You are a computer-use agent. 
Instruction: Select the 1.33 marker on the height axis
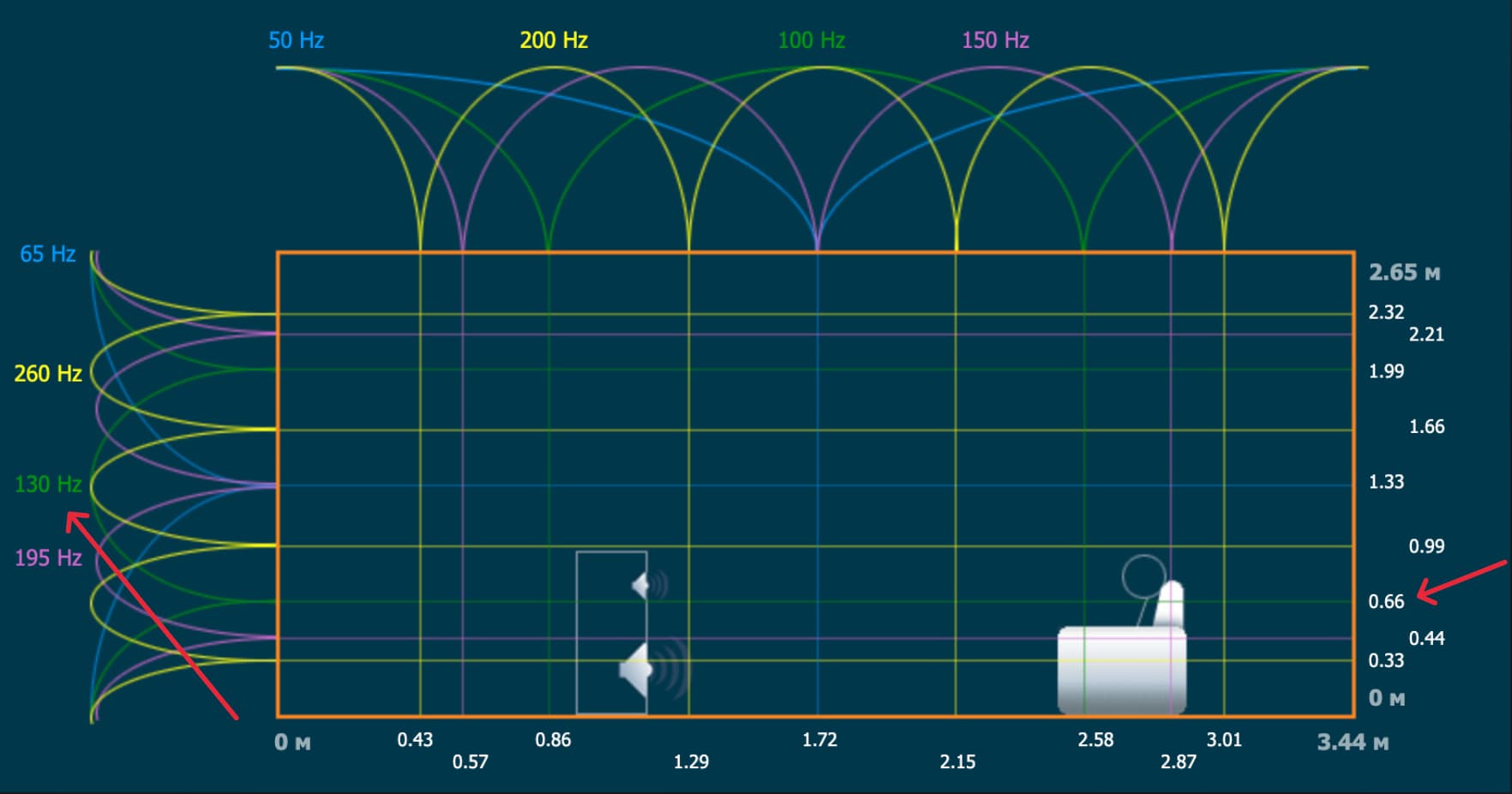pos(1386,482)
